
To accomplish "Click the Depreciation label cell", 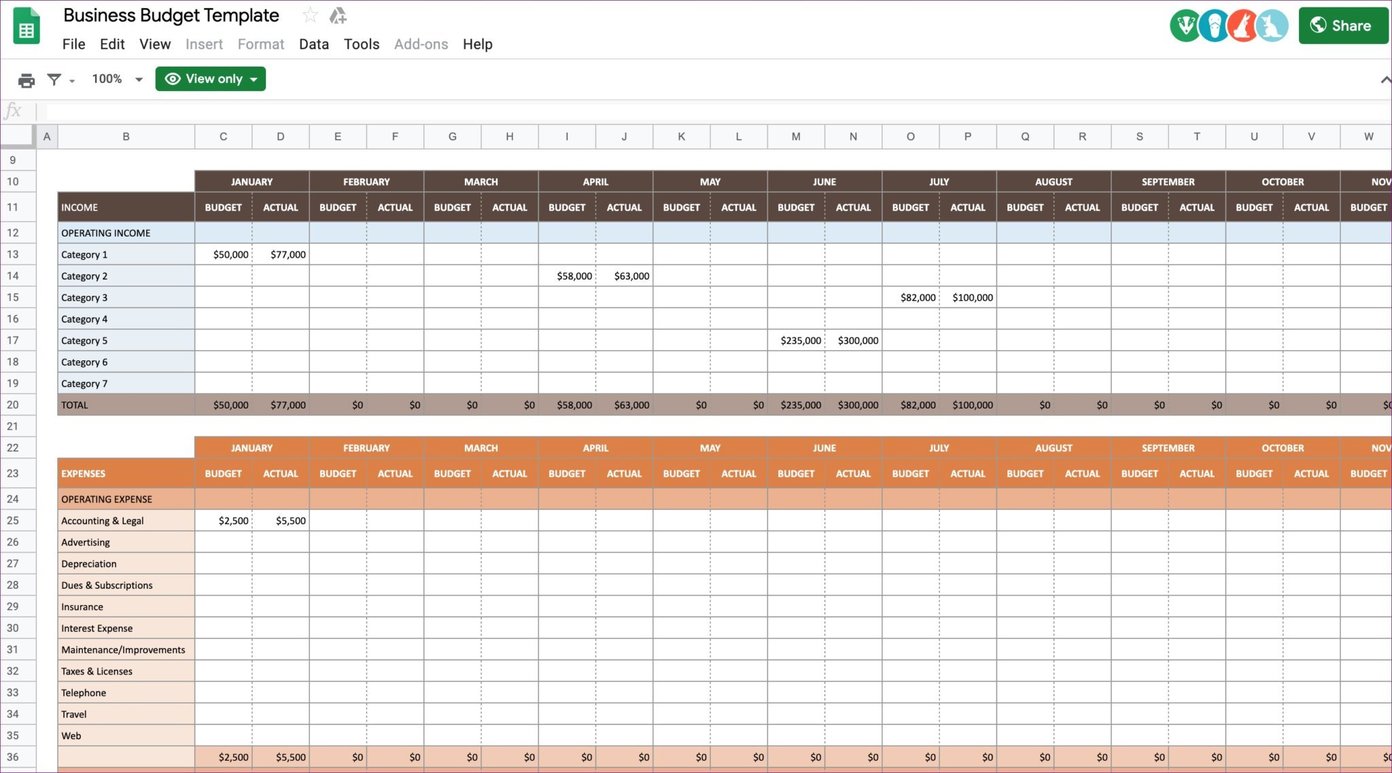I will [x=126, y=564].
